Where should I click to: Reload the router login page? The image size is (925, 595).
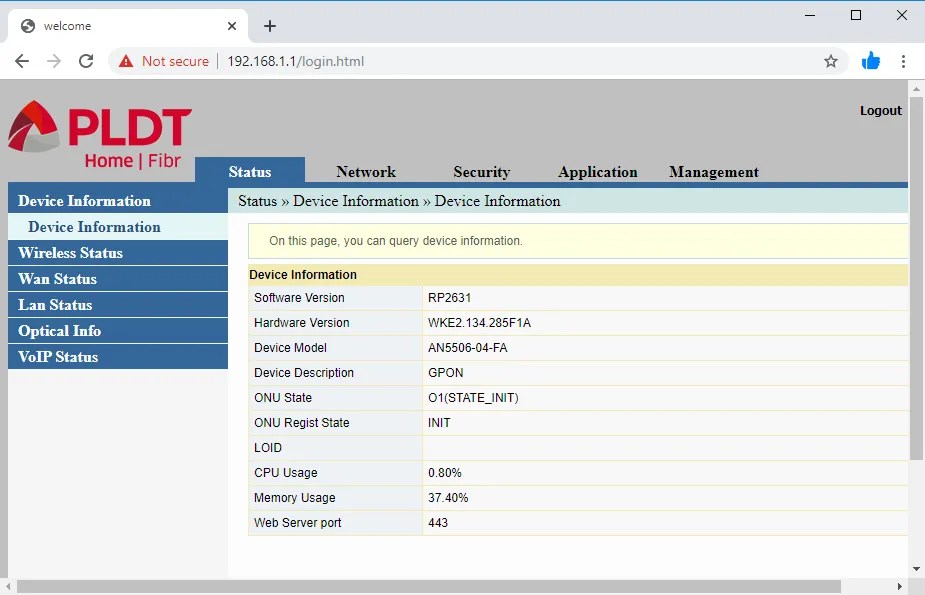(x=86, y=61)
